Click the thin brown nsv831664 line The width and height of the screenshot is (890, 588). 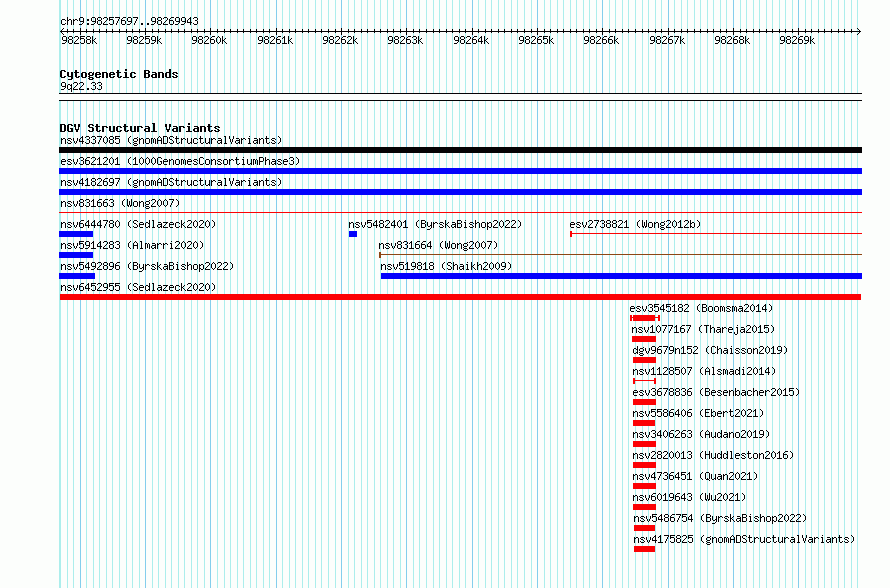pyautogui.click(x=620, y=255)
